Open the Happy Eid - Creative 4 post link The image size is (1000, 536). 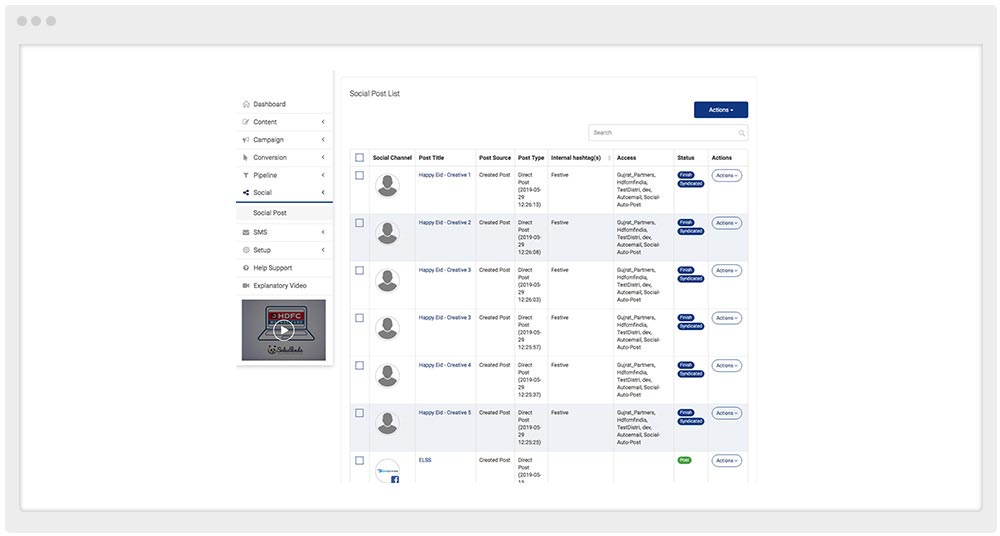pos(445,365)
